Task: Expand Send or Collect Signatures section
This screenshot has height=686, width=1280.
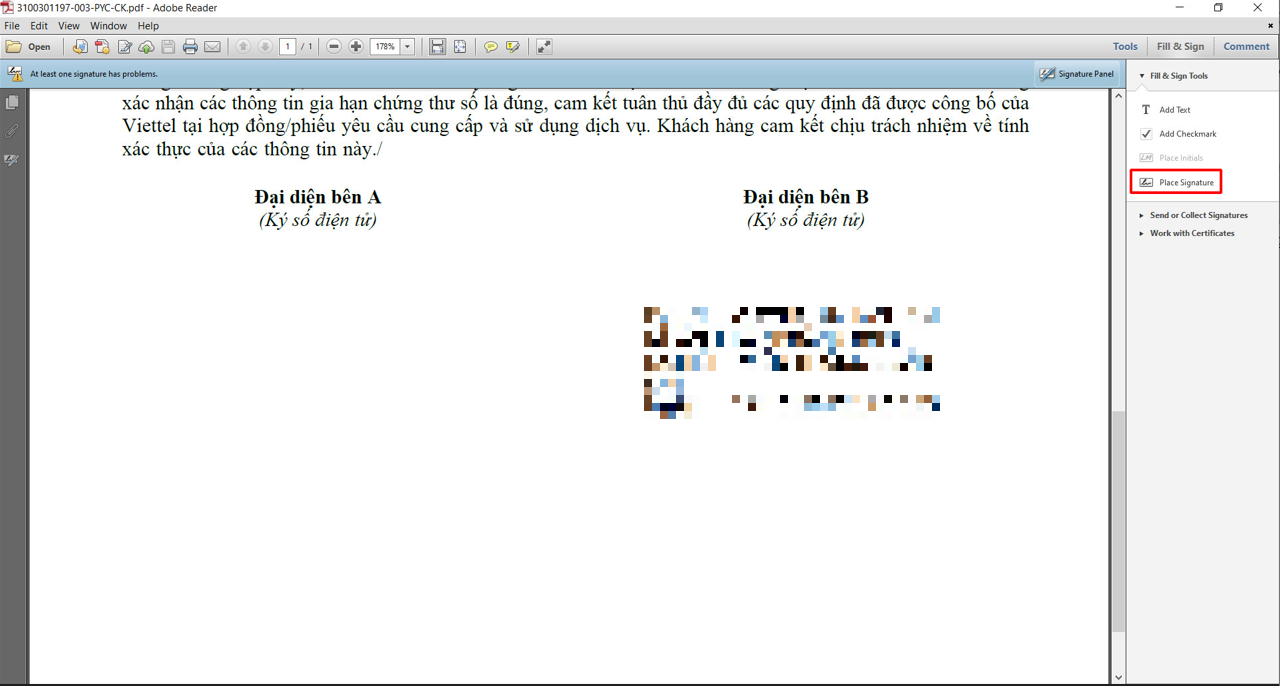Action: 1198,215
